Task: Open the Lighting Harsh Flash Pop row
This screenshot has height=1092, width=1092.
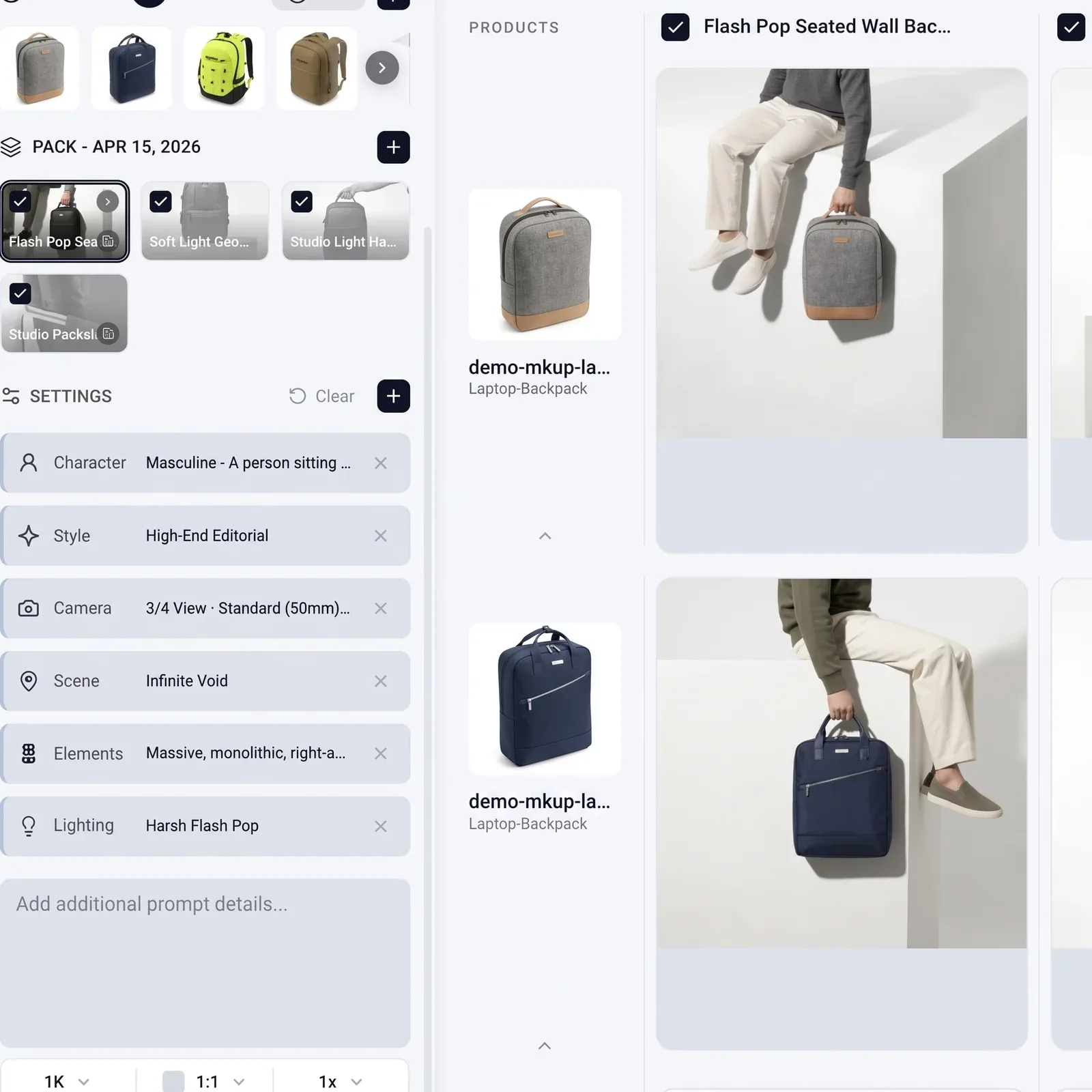Action: (x=205, y=827)
